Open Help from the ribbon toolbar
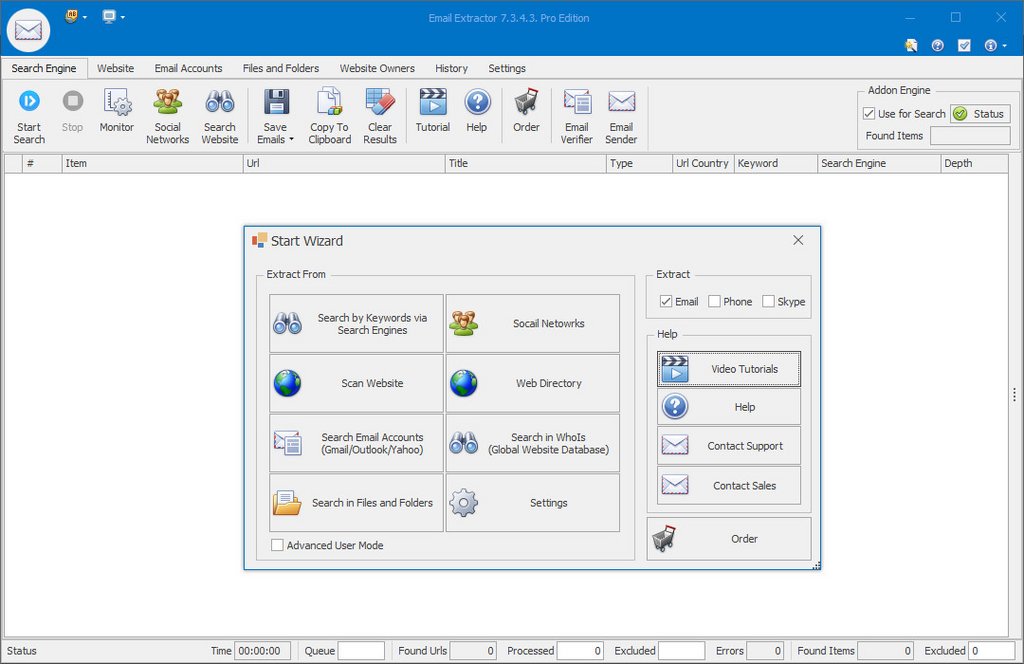The width and height of the screenshot is (1024, 664). pyautogui.click(x=477, y=111)
